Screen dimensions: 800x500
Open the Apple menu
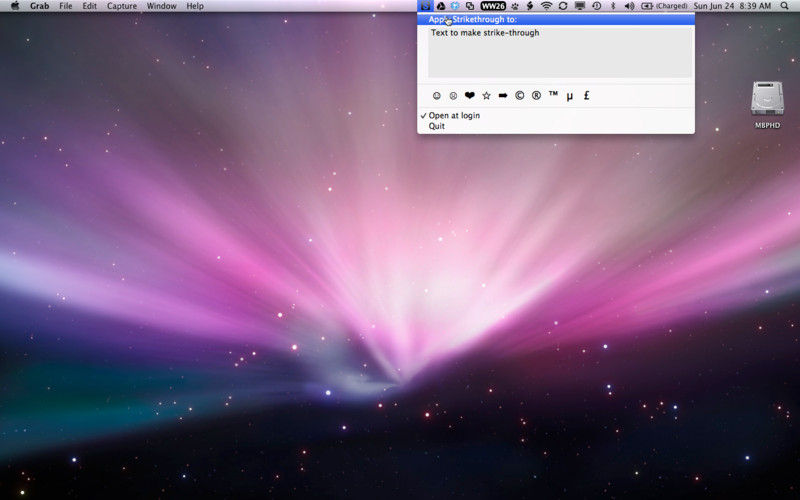[15, 6]
